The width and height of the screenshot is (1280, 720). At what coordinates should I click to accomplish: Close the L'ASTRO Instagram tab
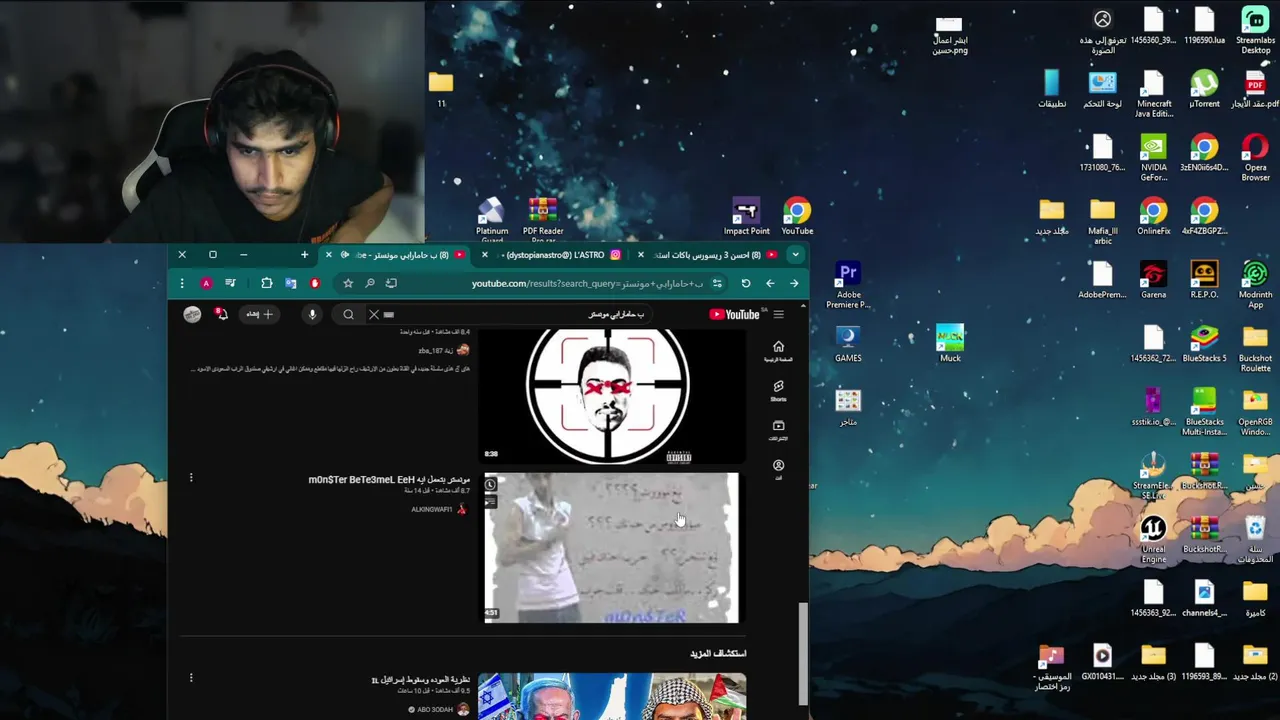[x=485, y=255]
